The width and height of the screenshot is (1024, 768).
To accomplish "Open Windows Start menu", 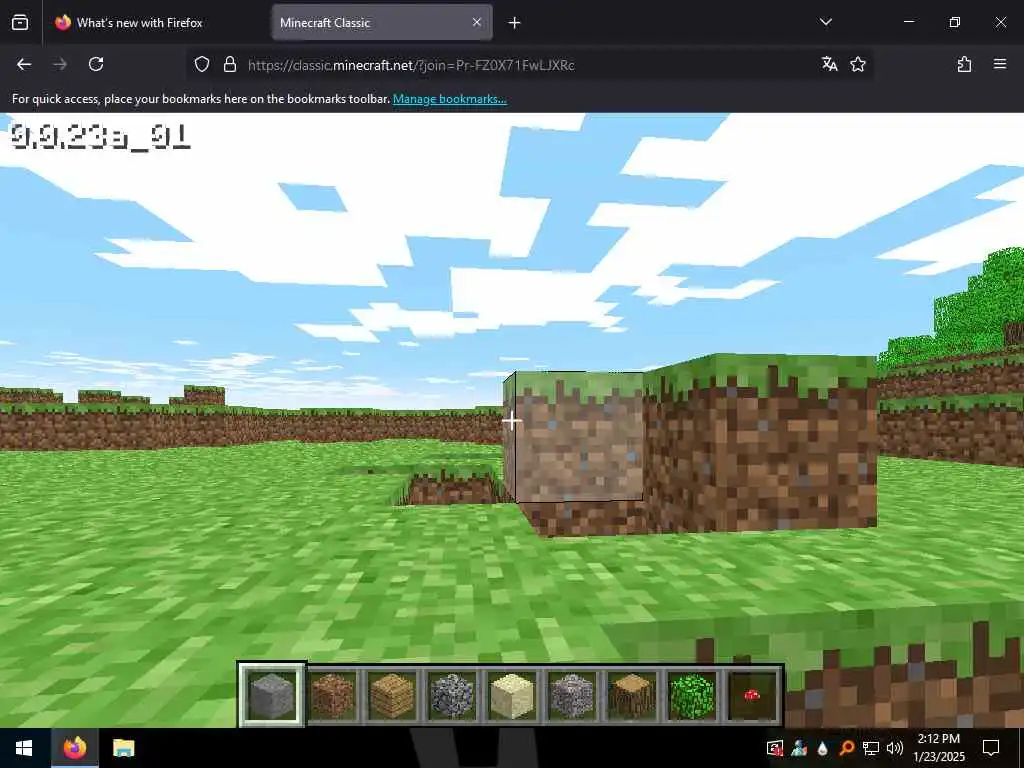I will point(24,748).
